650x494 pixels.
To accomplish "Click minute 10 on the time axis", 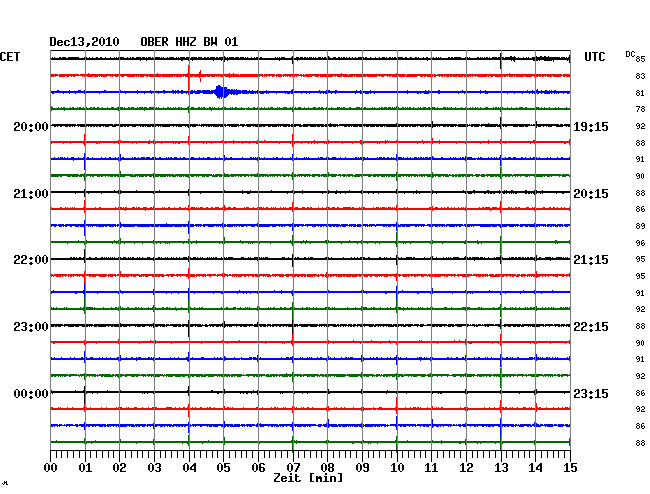I will point(397,467).
